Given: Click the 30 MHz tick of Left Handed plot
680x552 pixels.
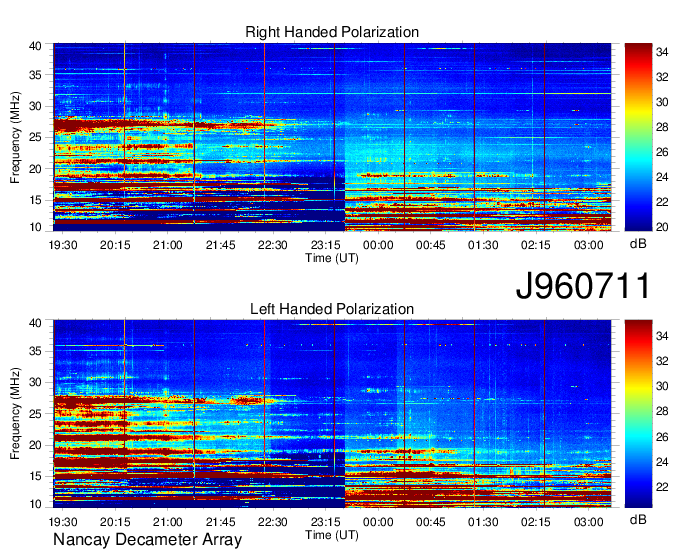Looking at the screenshot, I should (x=35, y=382).
